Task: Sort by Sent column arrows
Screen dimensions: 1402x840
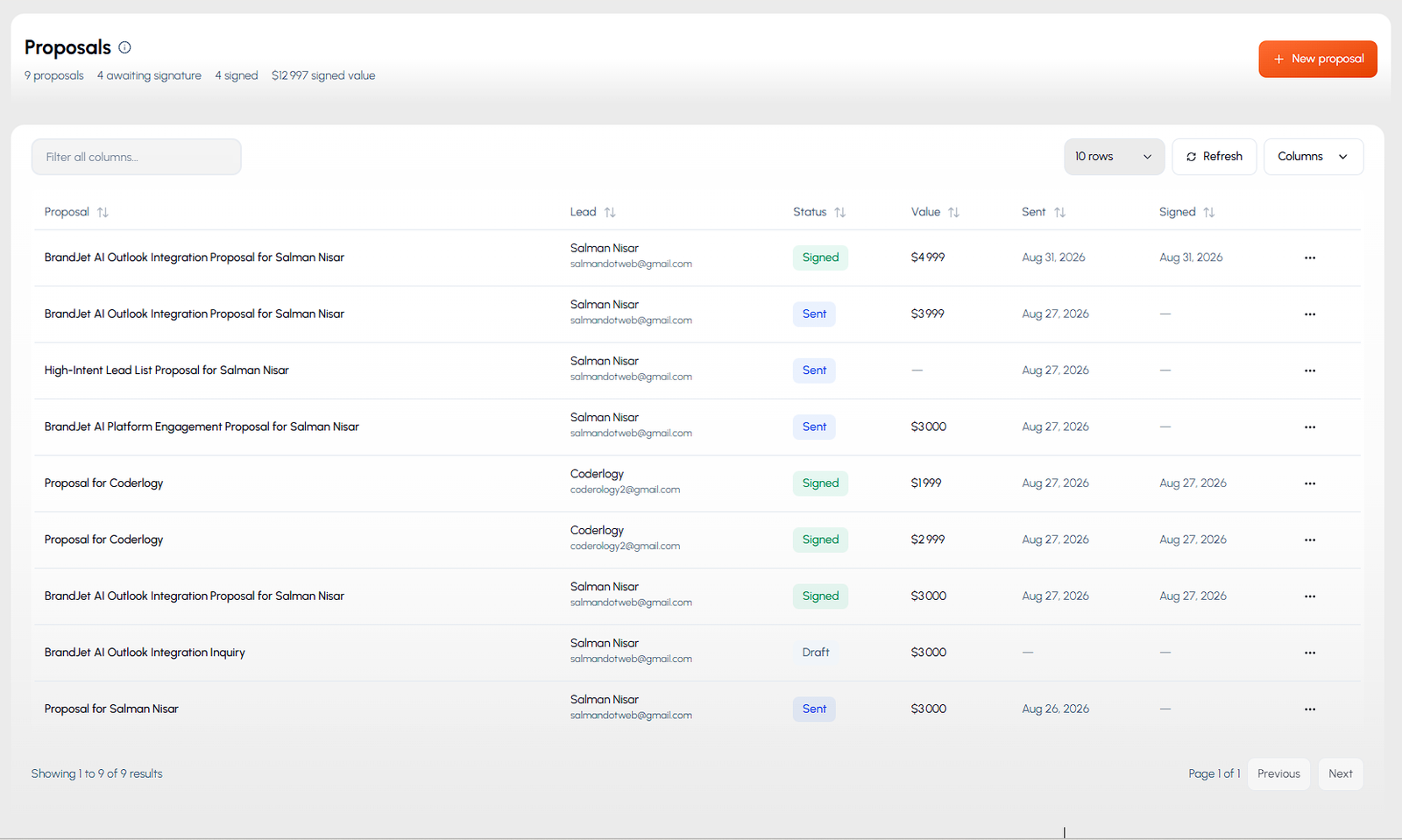Action: click(x=1059, y=212)
